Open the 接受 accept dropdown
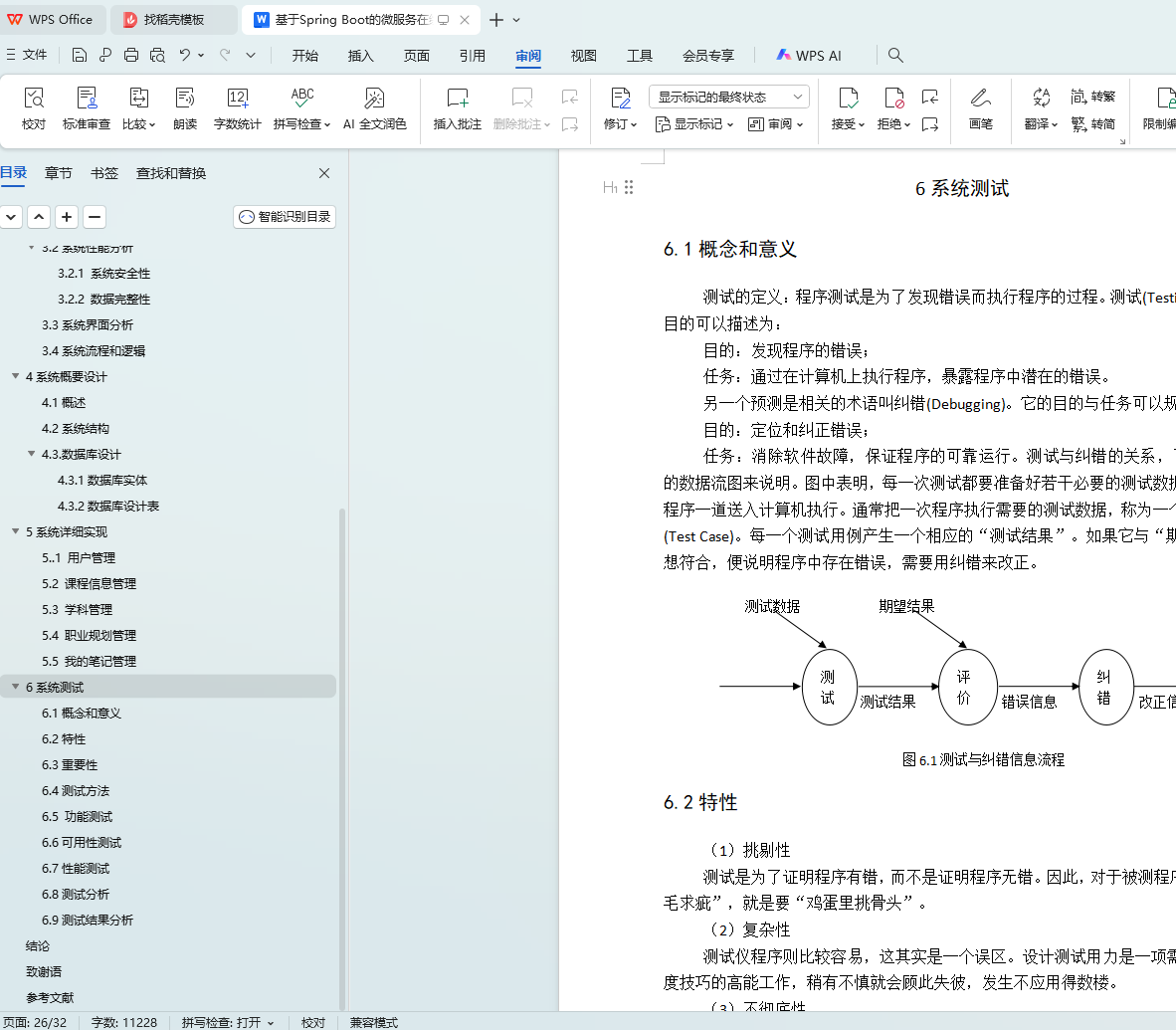The width and height of the screenshot is (1176, 1030). tap(849, 123)
